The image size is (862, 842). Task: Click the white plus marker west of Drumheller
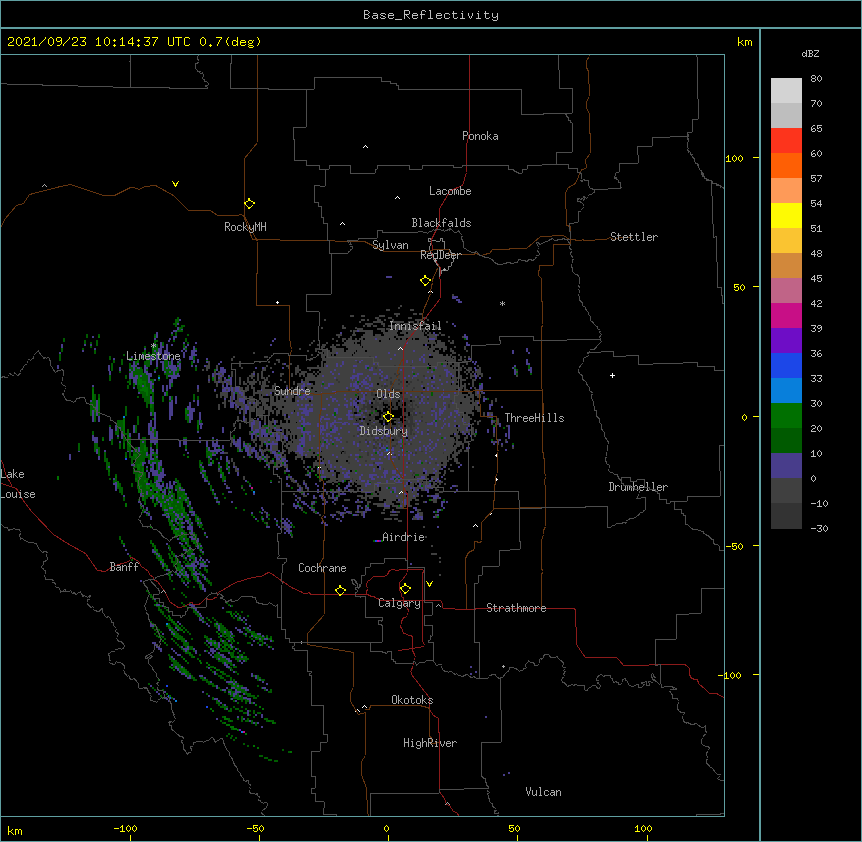coord(612,375)
